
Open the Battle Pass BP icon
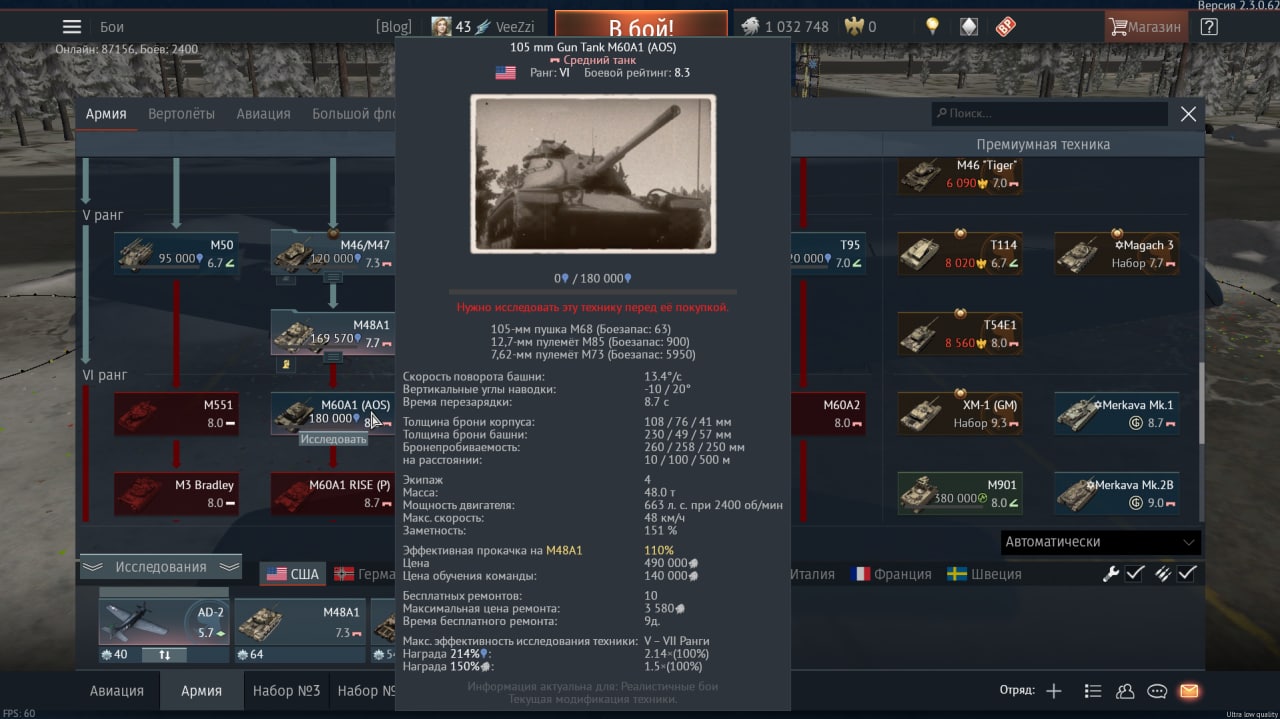[1005, 27]
